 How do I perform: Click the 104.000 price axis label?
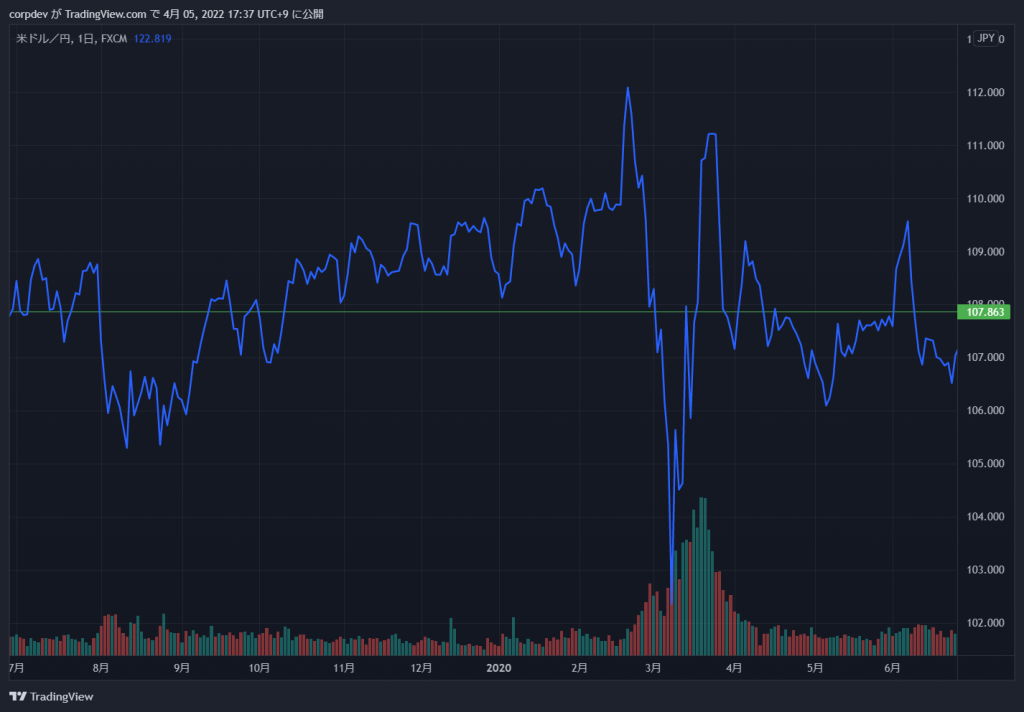coord(985,517)
